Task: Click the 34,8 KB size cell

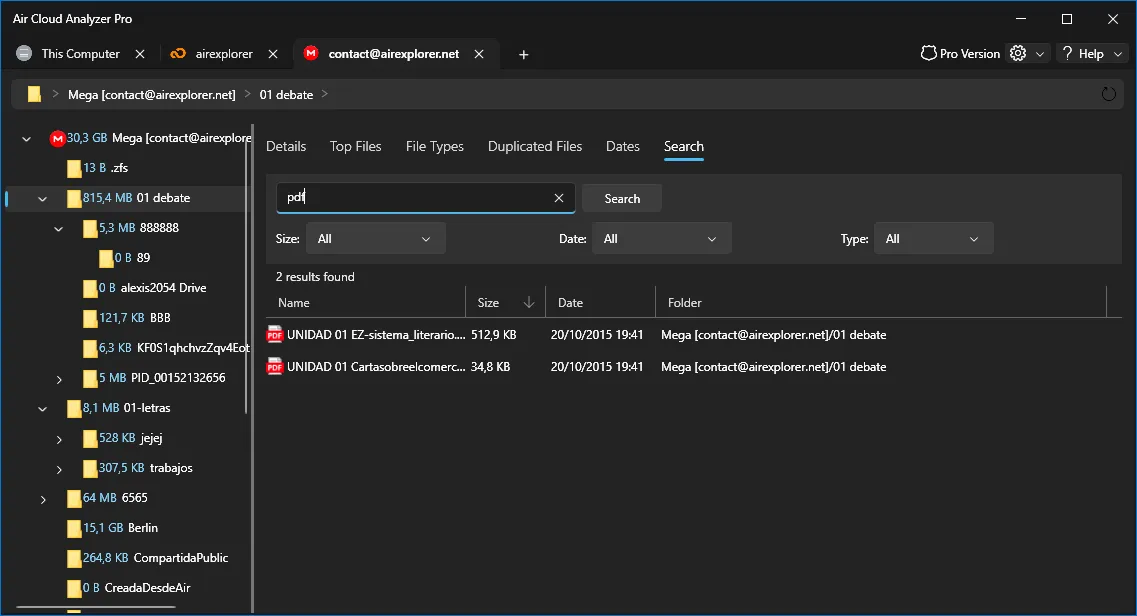Action: coord(490,367)
